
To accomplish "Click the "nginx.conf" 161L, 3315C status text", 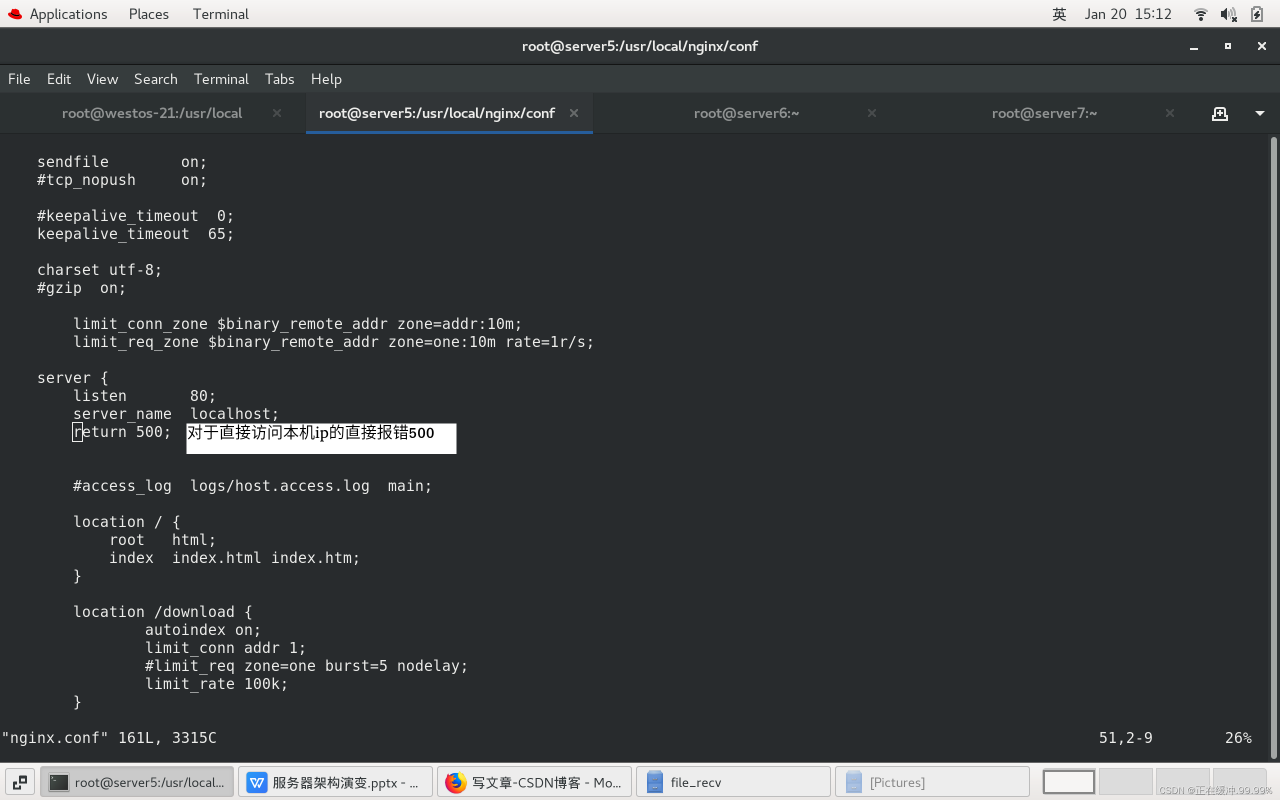I will point(109,738).
